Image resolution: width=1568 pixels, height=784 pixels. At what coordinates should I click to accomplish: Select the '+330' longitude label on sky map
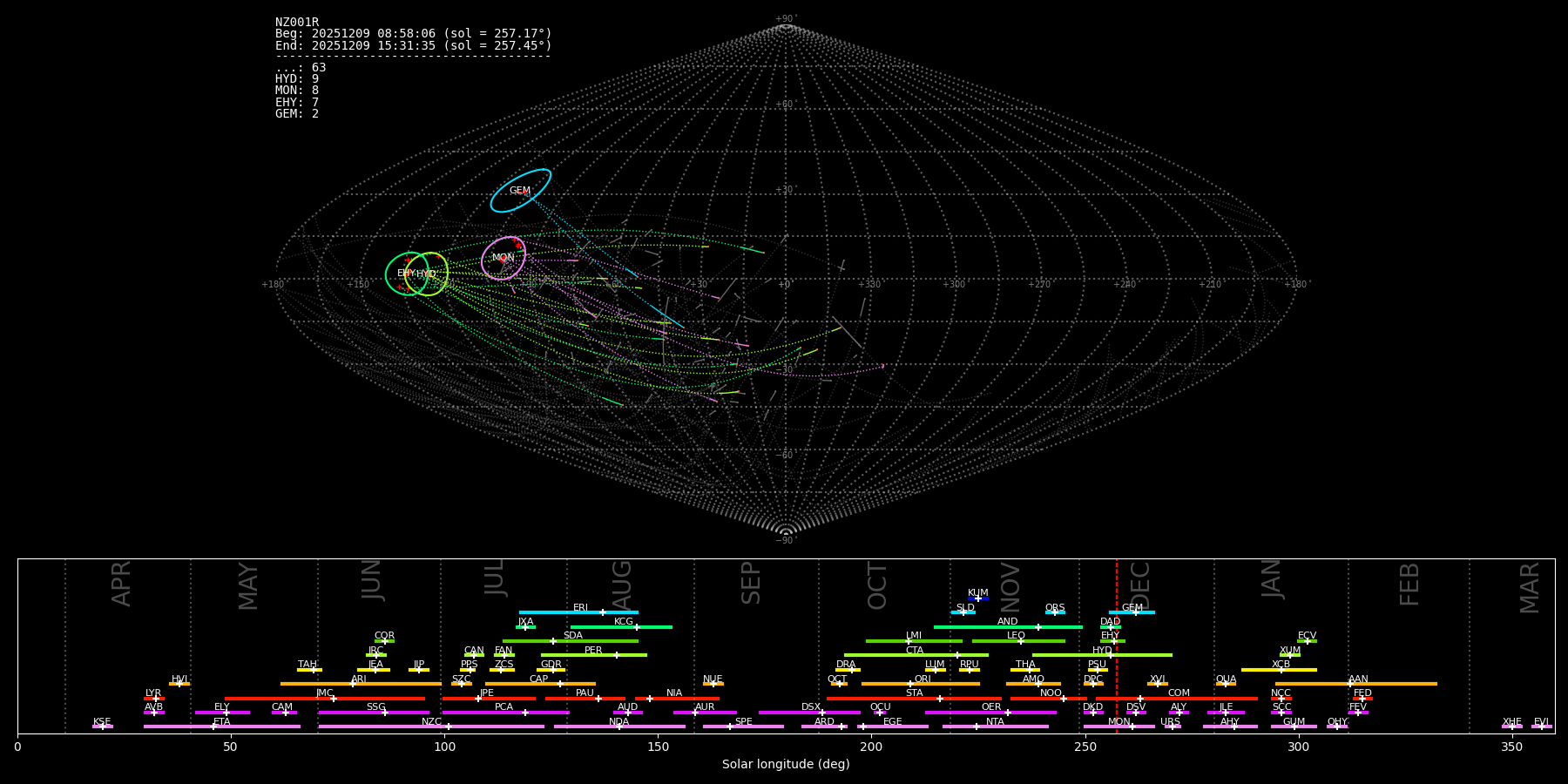[869, 285]
